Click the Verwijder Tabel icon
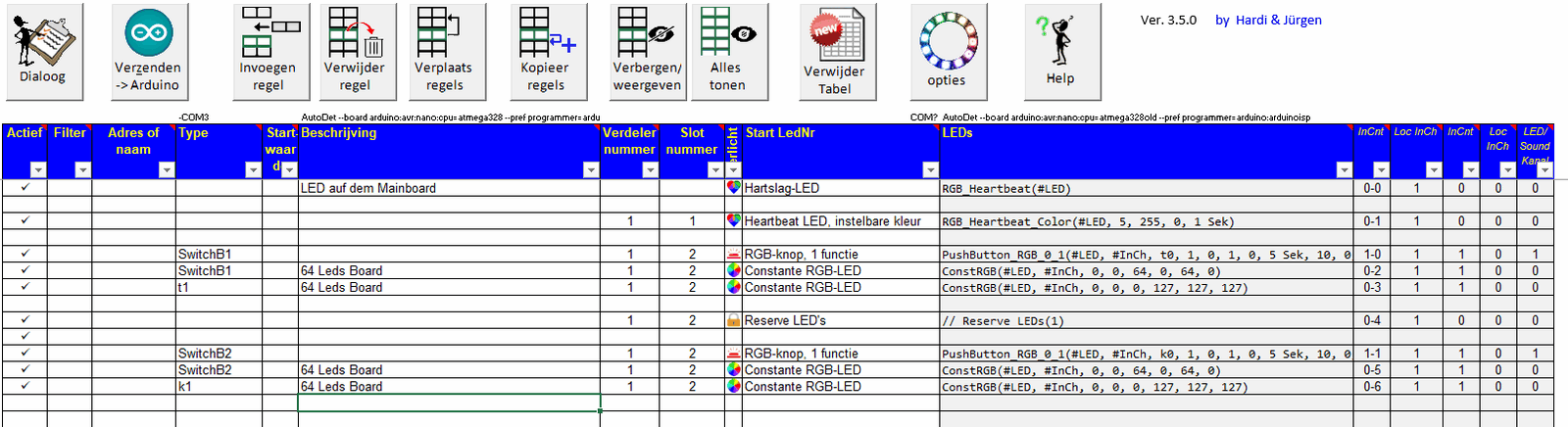Screen dimensions: 1568x427 pos(836,52)
